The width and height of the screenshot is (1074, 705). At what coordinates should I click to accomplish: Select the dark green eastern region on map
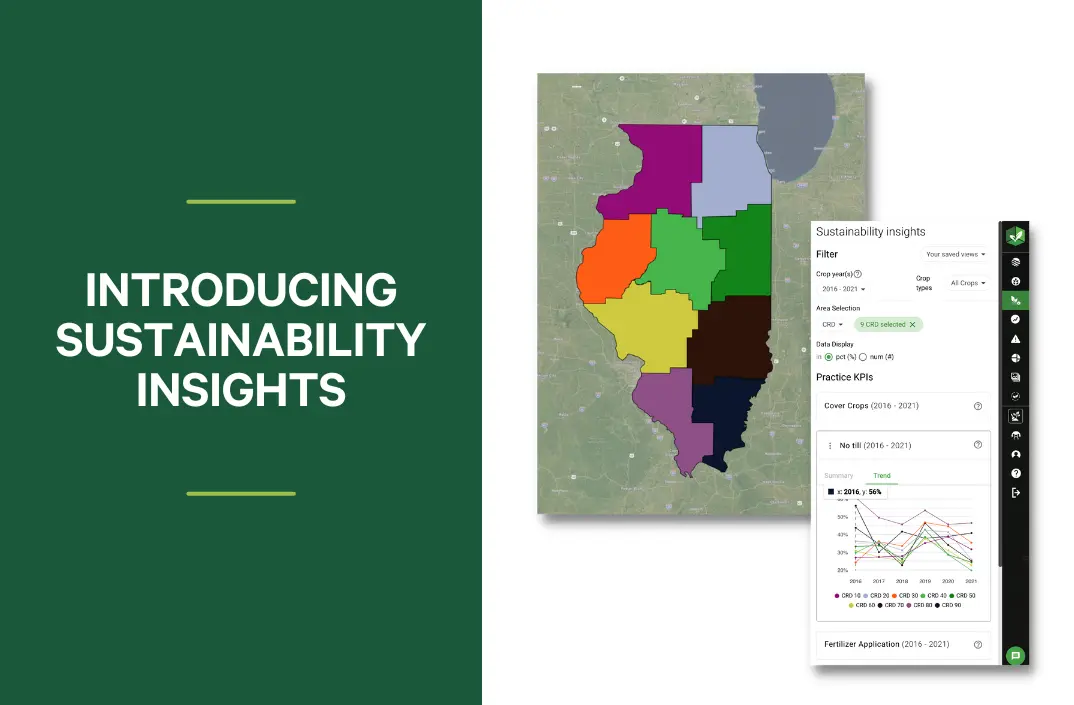click(x=745, y=253)
